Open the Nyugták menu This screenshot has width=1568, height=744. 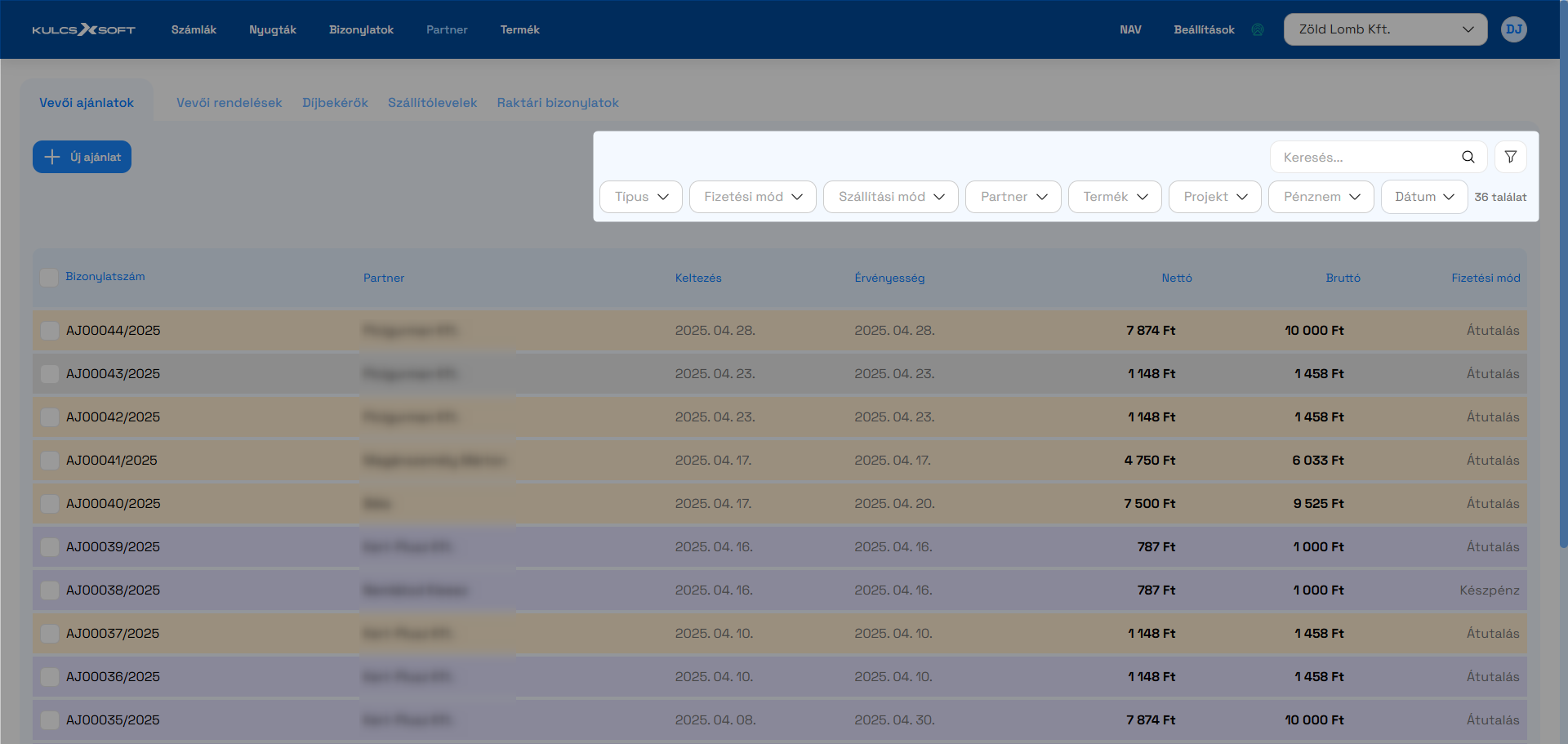(x=273, y=29)
